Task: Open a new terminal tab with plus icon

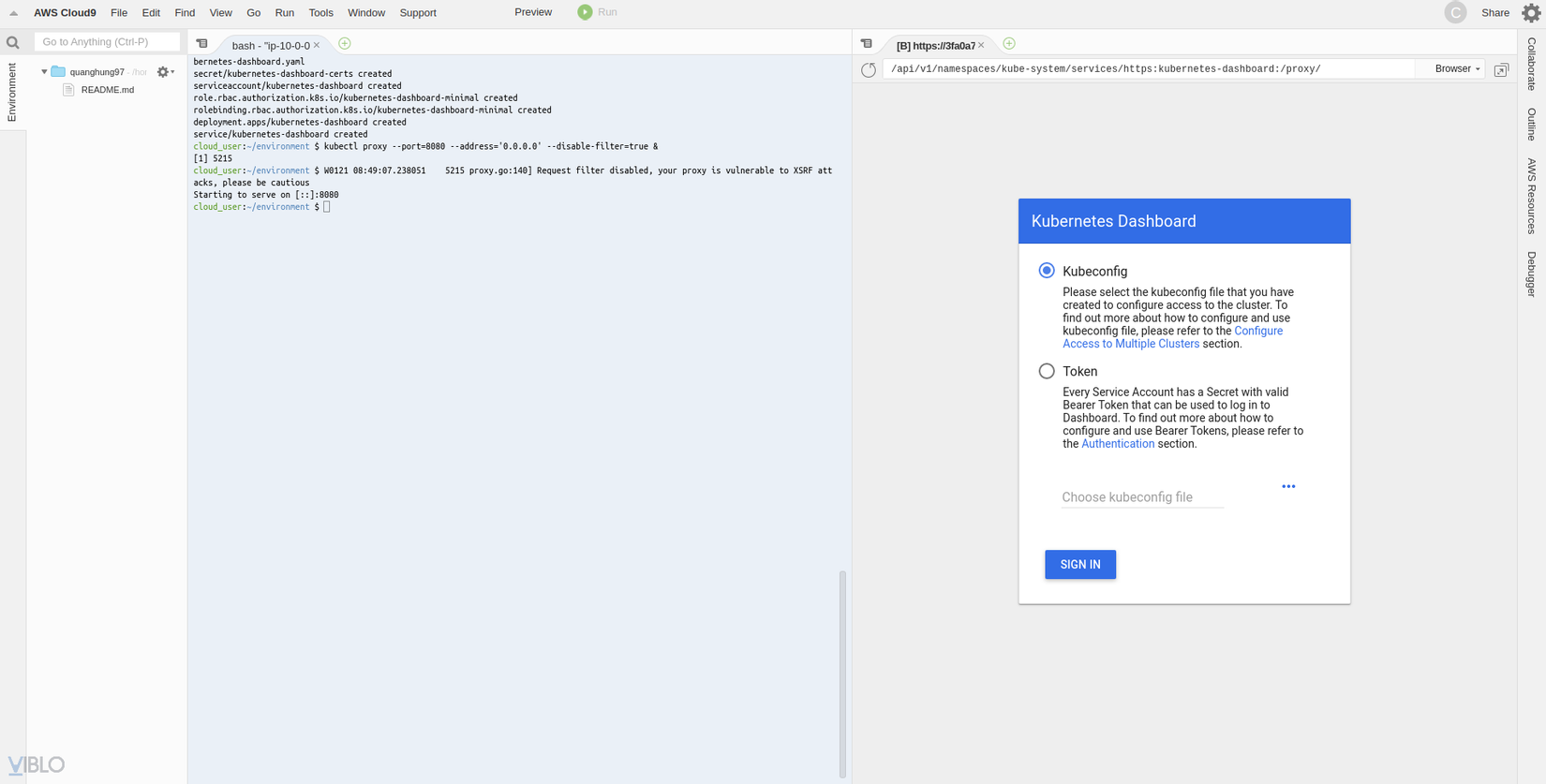Action: (x=345, y=44)
